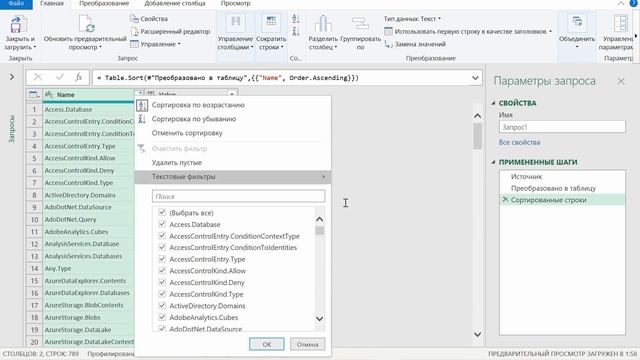Click scroll-up arrow in filter list
Viewport: 640px width, 360px height.
pos(320,219)
